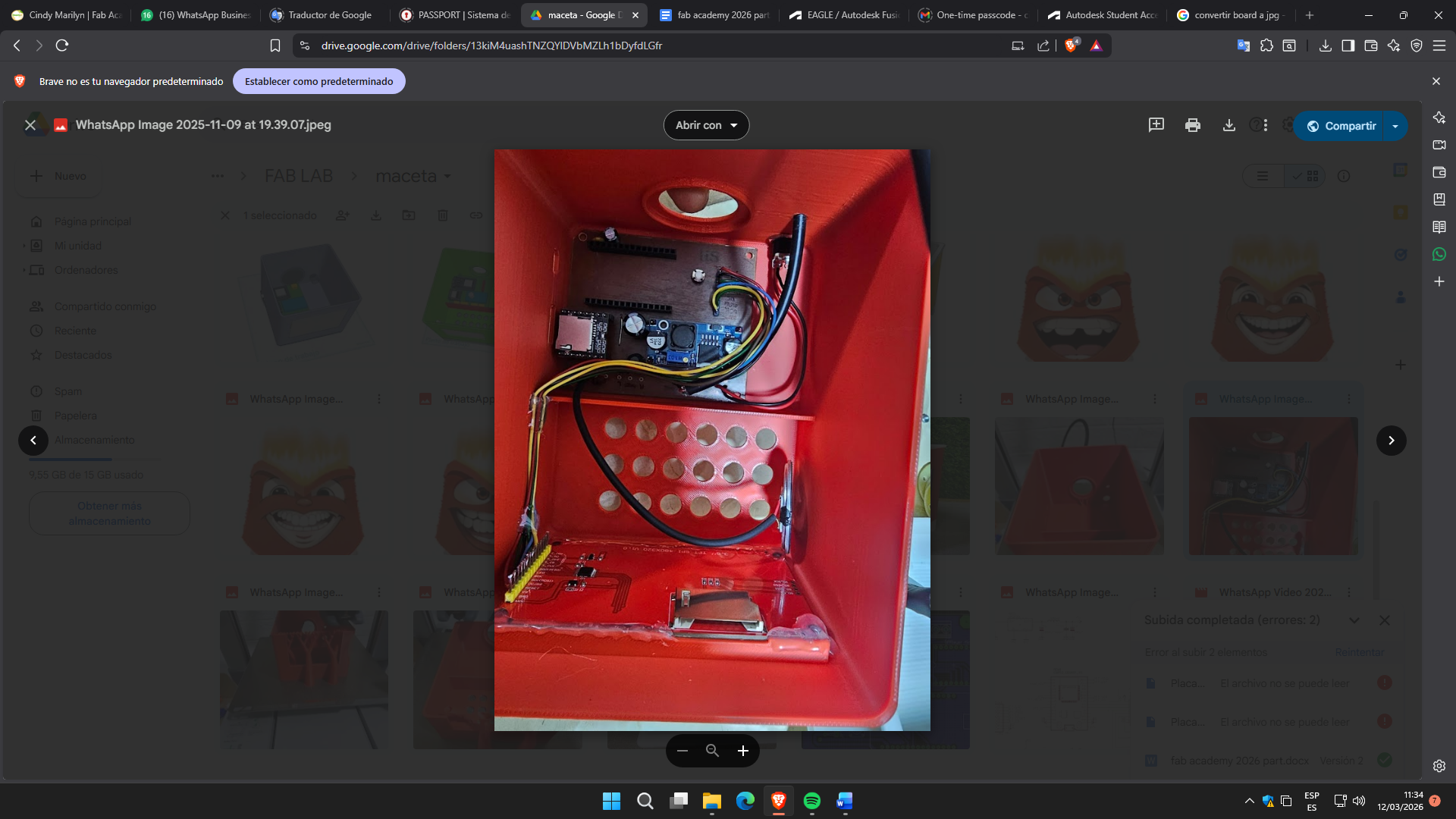
Task: Click the print icon in preview toolbar
Action: click(1192, 125)
